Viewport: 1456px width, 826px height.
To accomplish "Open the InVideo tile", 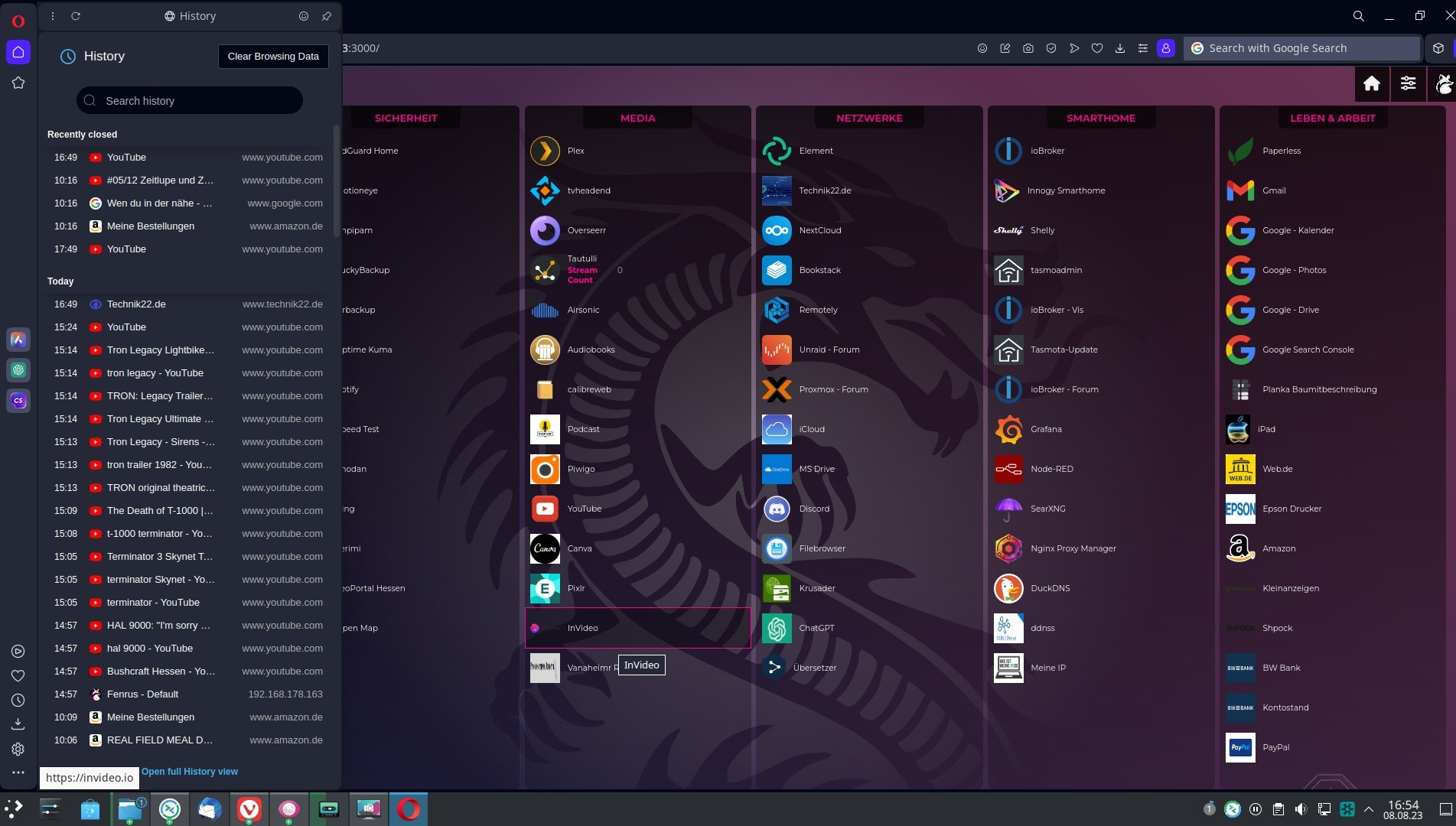I will coord(637,628).
